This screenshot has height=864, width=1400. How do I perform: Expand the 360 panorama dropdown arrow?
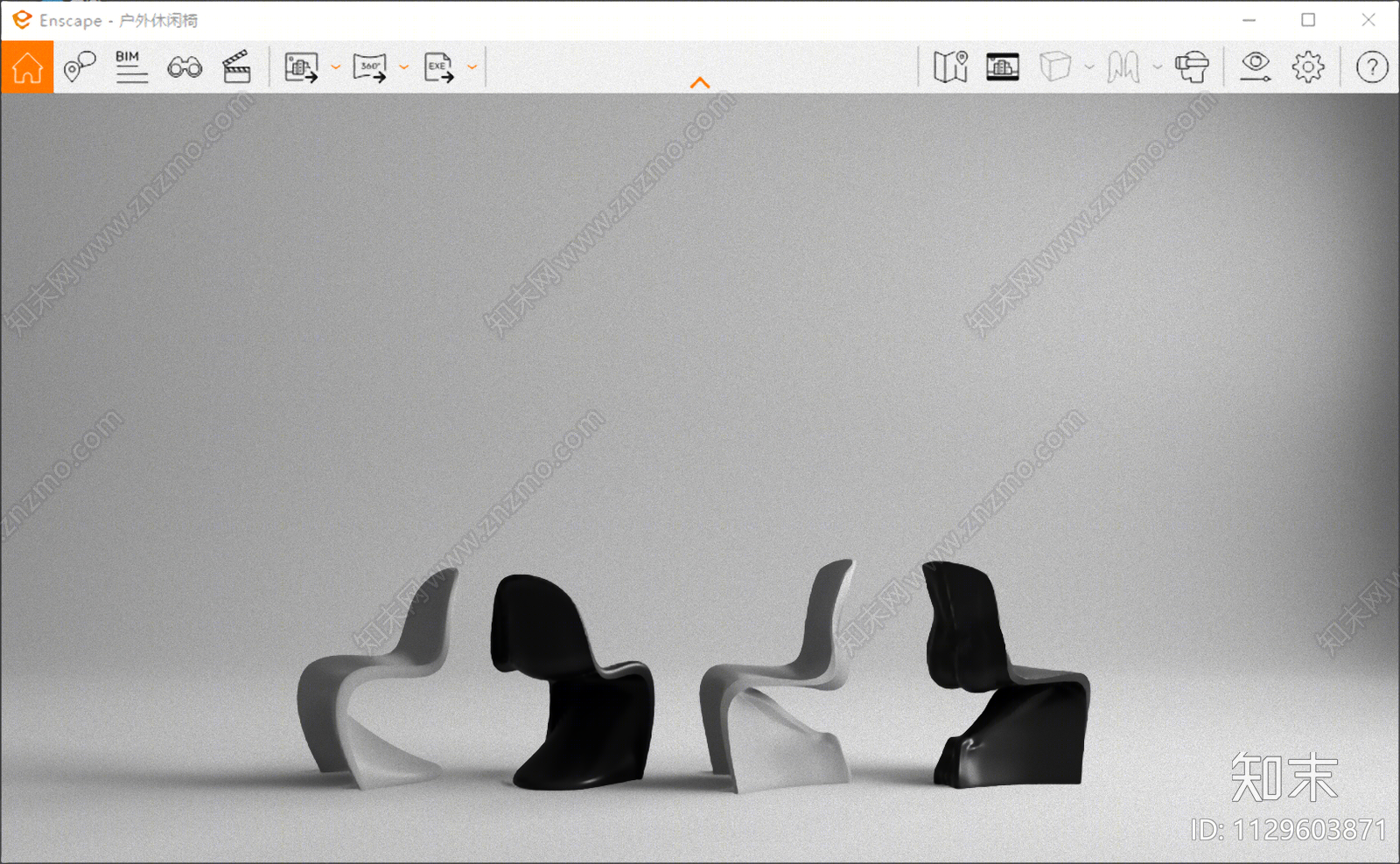click(x=403, y=67)
